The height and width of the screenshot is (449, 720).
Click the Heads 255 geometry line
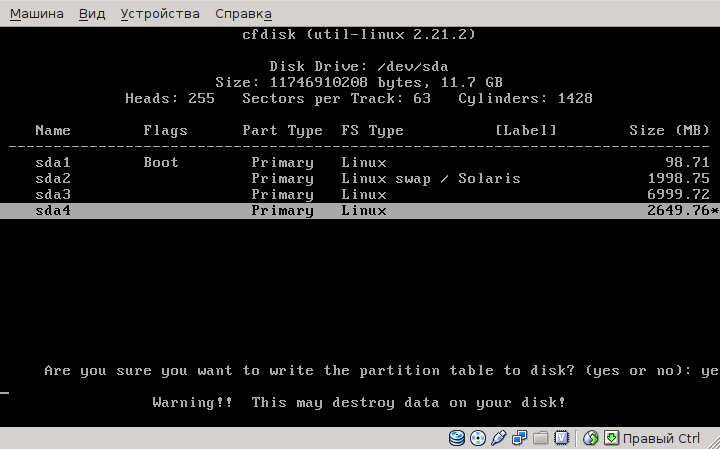pyautogui.click(x=359, y=99)
